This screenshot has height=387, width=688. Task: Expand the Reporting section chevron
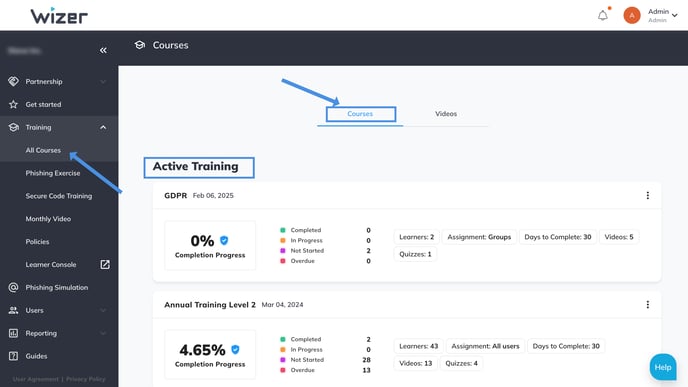(103, 333)
